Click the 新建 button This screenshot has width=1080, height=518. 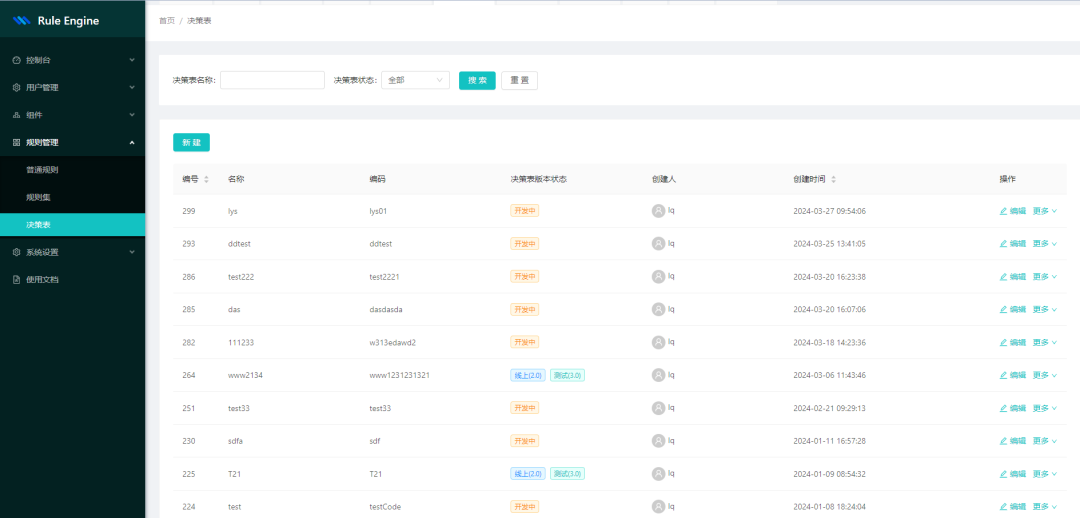coord(191,143)
